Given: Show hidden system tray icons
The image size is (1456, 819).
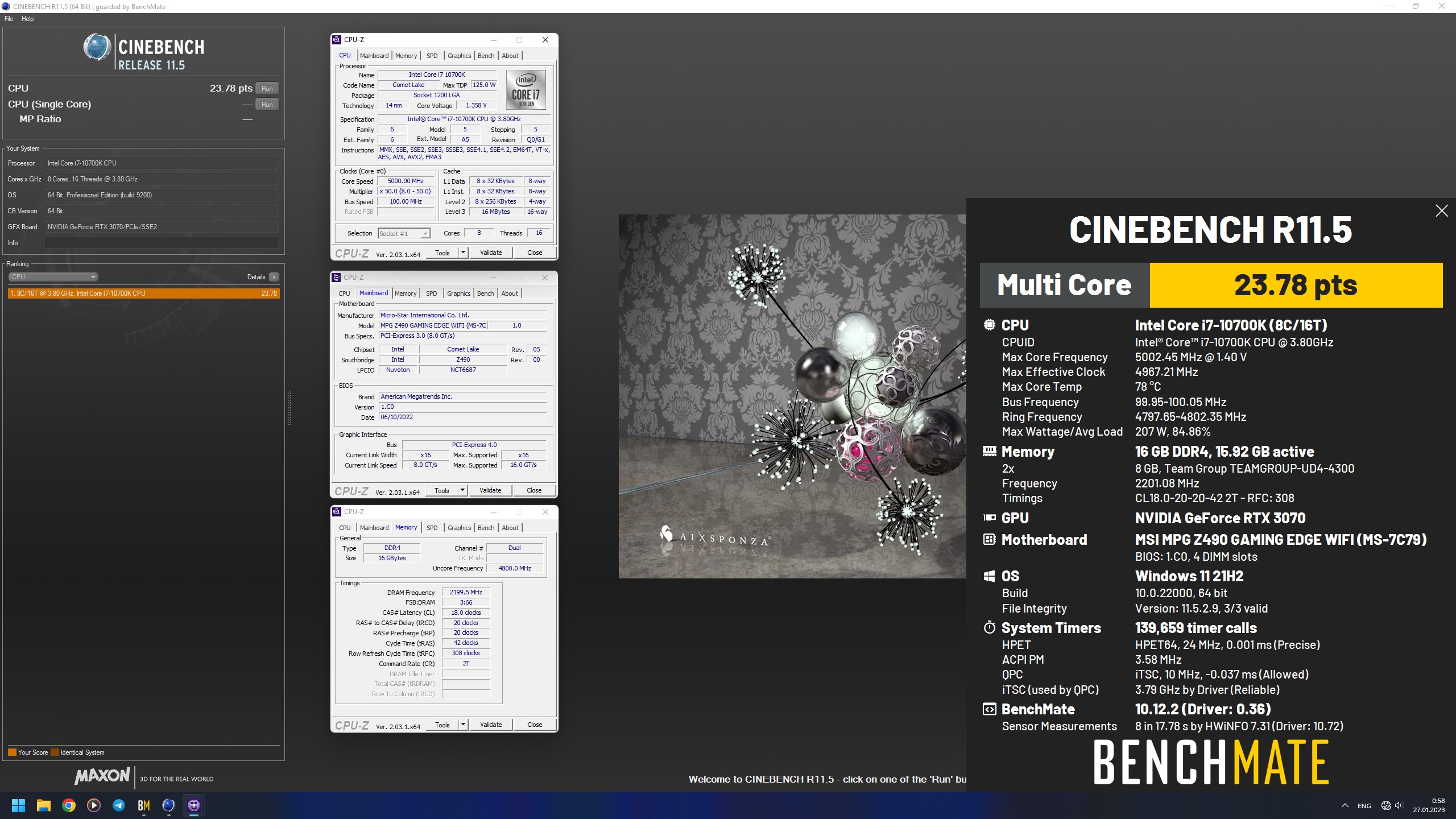Looking at the screenshot, I should coord(1345,805).
